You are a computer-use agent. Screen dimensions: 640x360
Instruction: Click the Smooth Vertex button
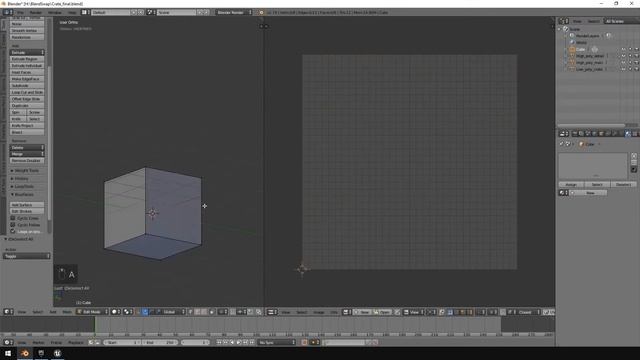[x=27, y=31]
